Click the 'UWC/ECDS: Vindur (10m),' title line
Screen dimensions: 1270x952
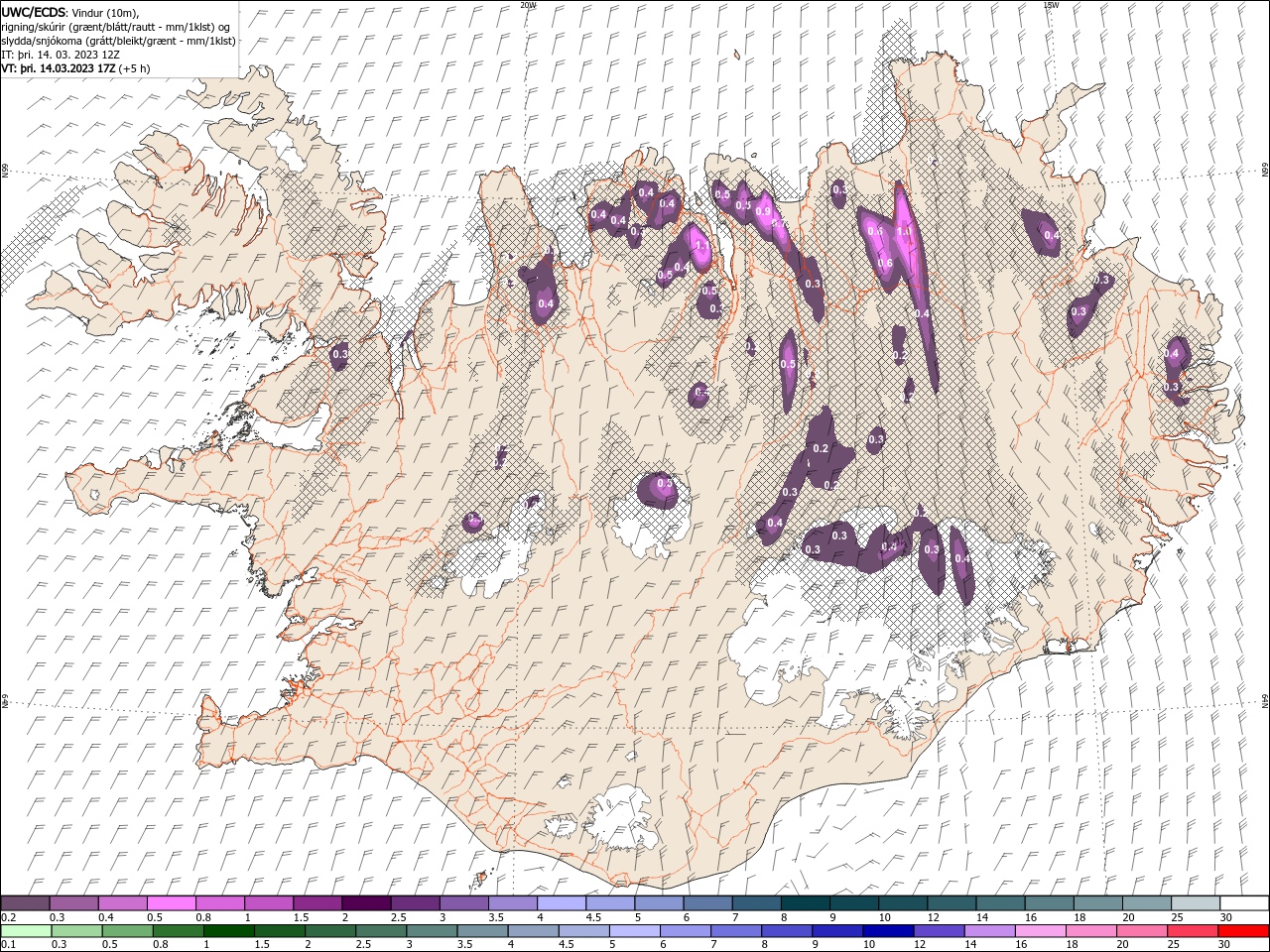pyautogui.click(x=70, y=12)
